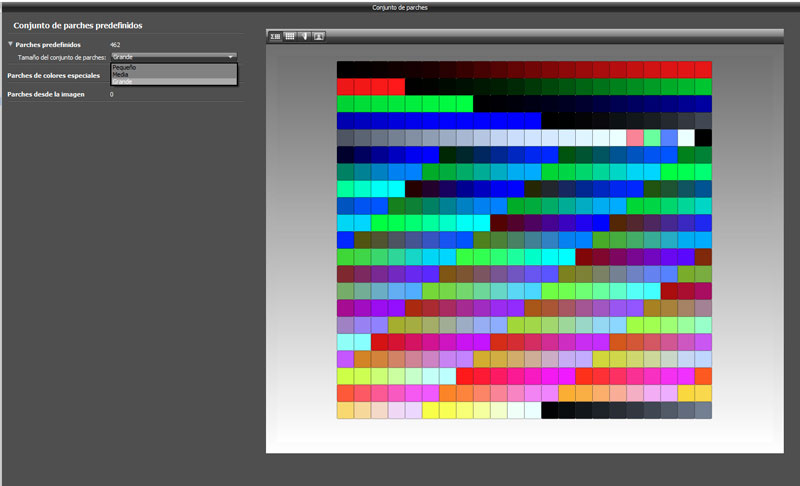Select the top-left black patch in the chart
Screen dimensions: 800x486
(345, 70)
